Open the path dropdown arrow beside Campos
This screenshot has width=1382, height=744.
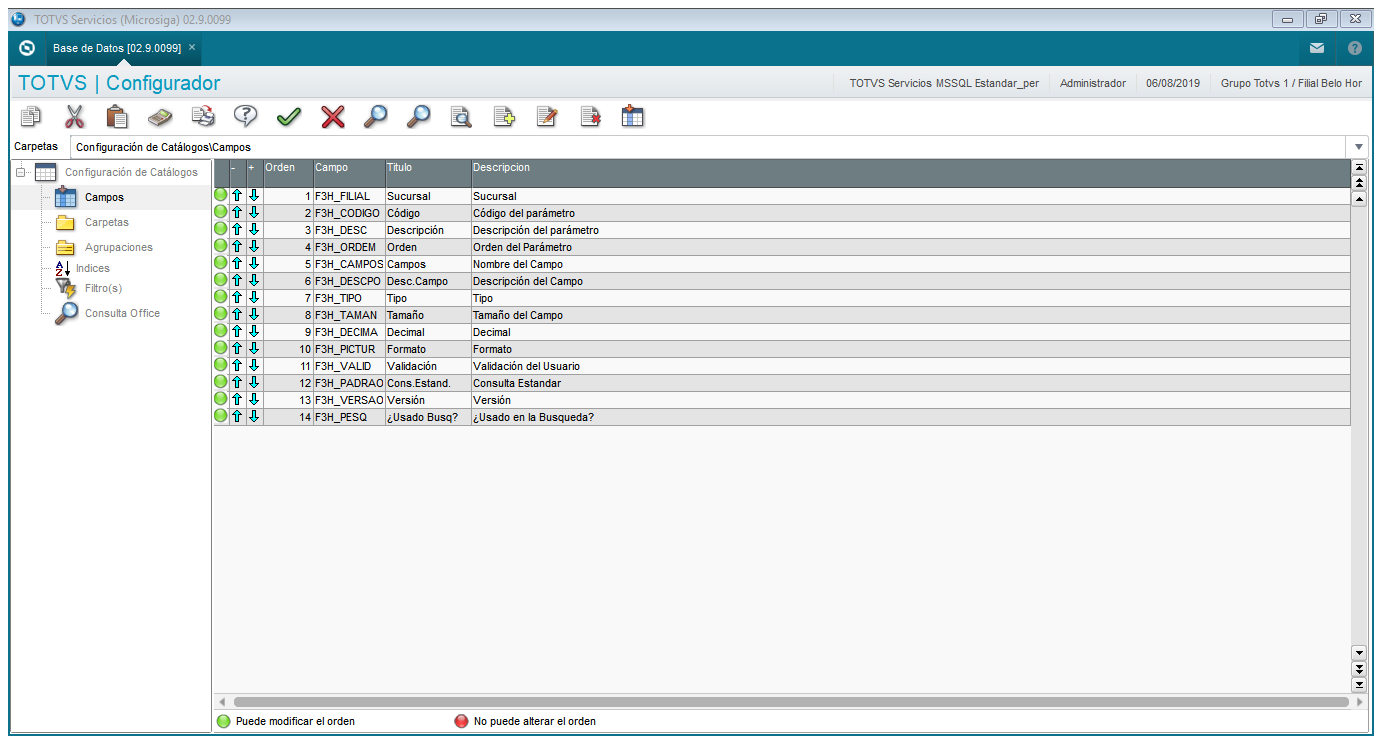pos(1359,147)
